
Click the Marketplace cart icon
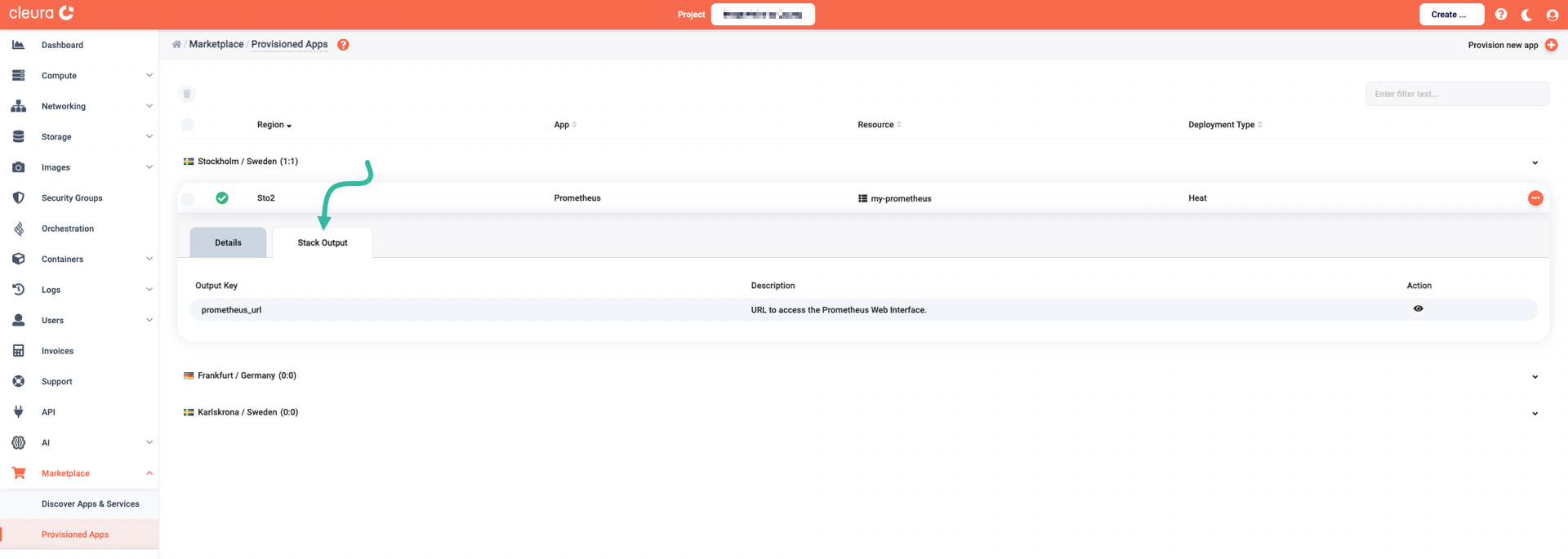click(x=18, y=473)
